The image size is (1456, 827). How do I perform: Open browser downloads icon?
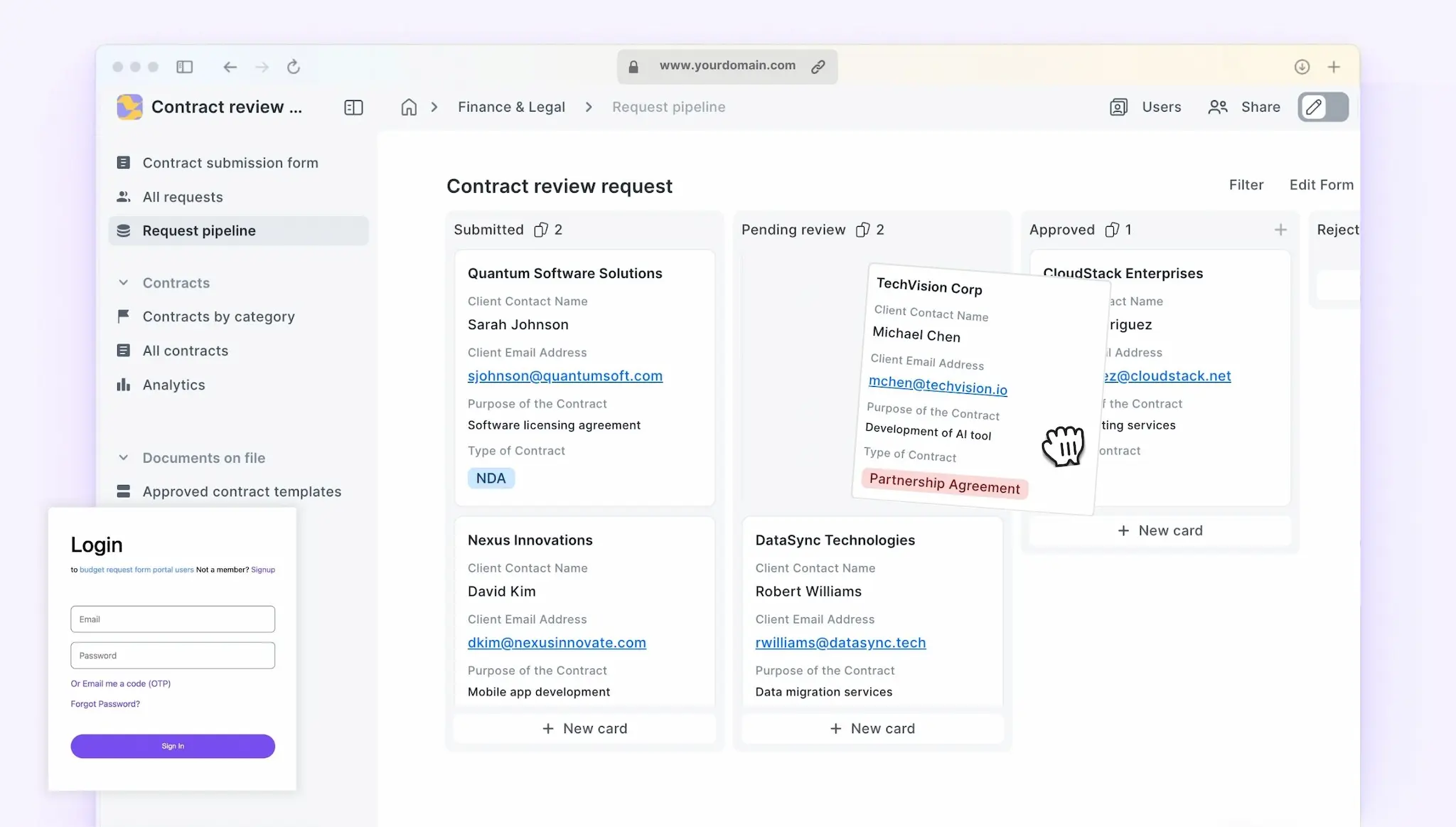coord(1302,67)
